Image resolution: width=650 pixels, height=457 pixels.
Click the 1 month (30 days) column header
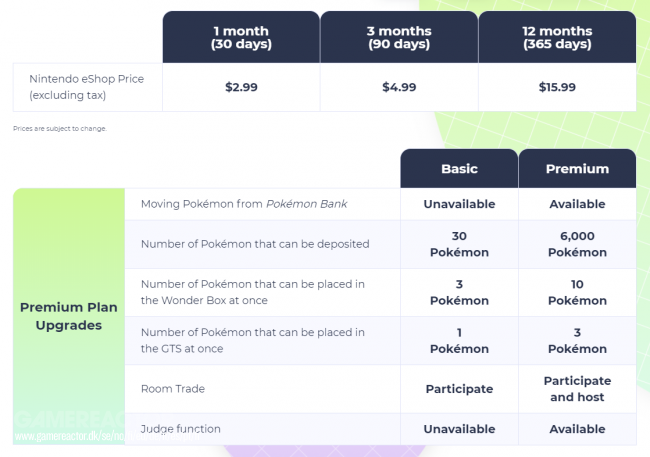[241, 37]
